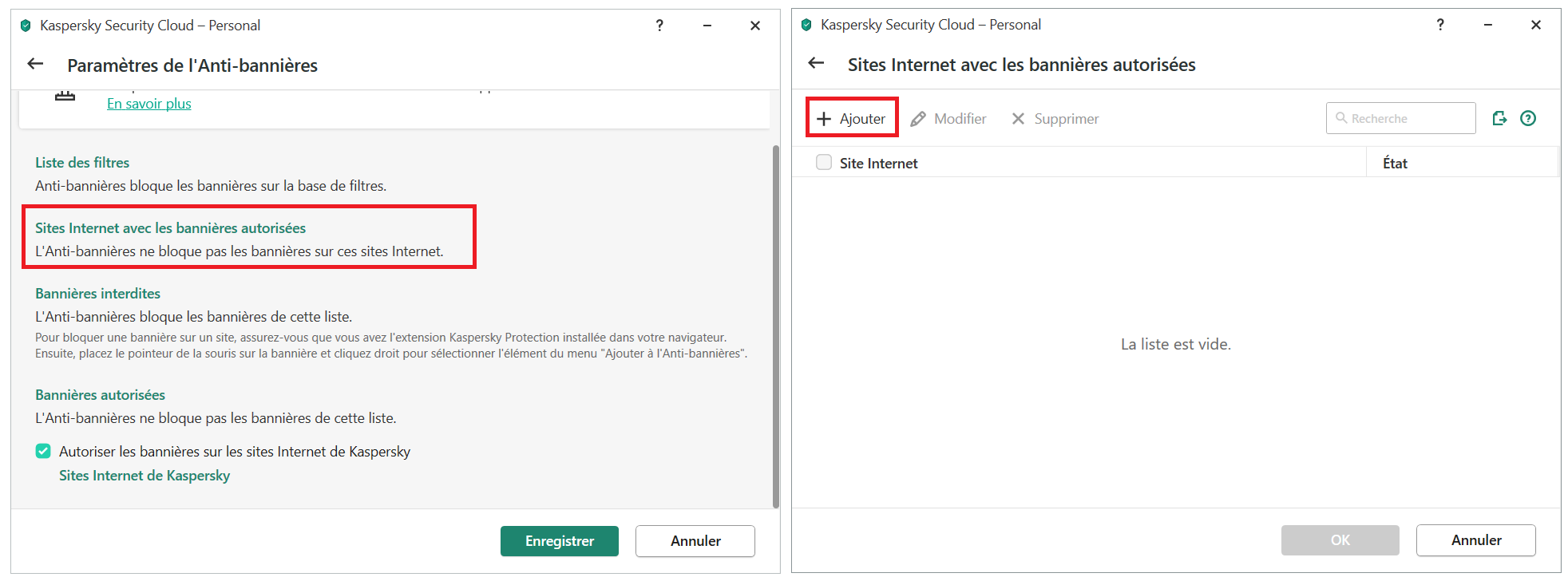The image size is (1568, 581).
Task: Open help in Sites Internet window title bar
Action: [1440, 25]
